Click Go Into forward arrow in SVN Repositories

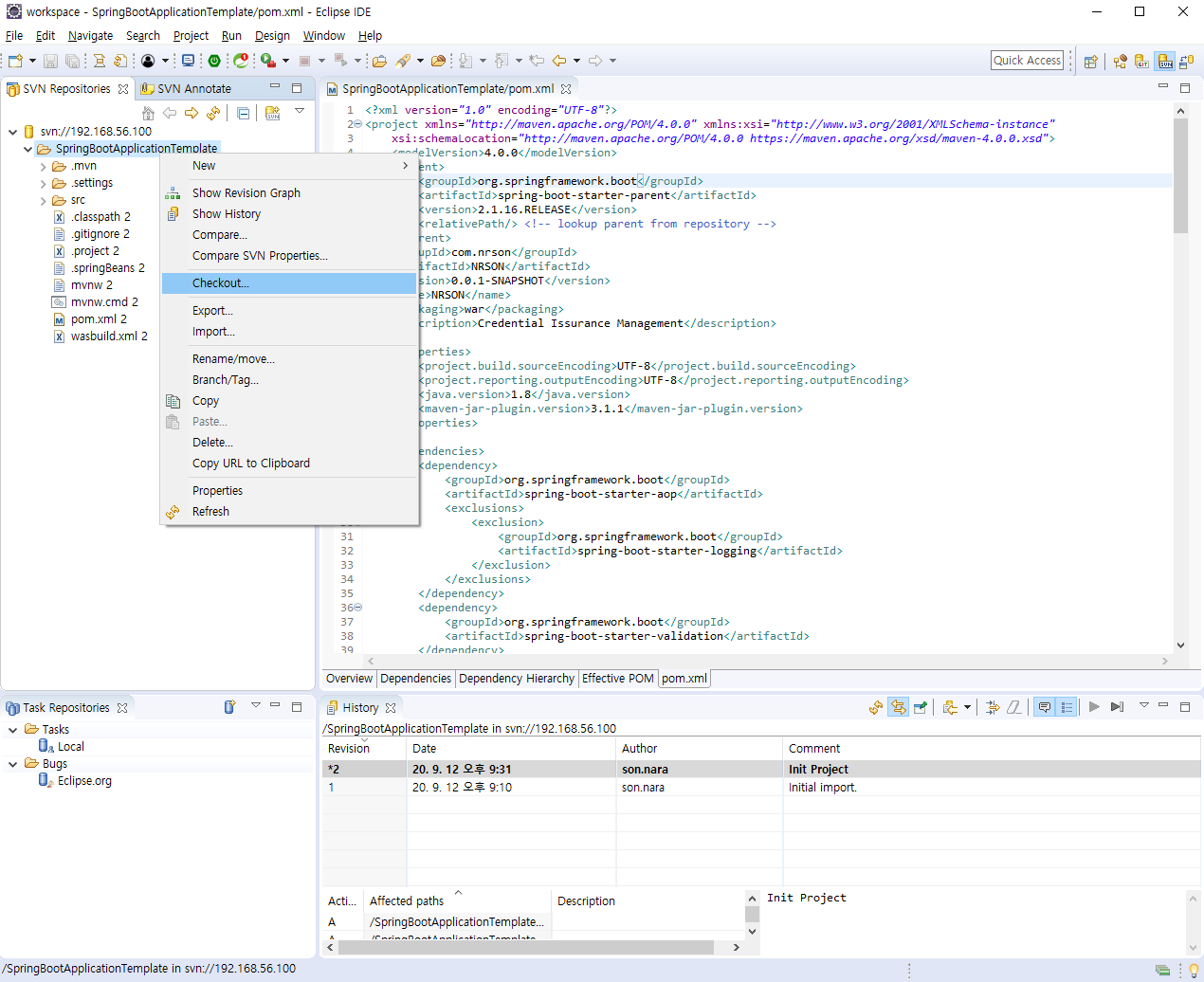(192, 113)
